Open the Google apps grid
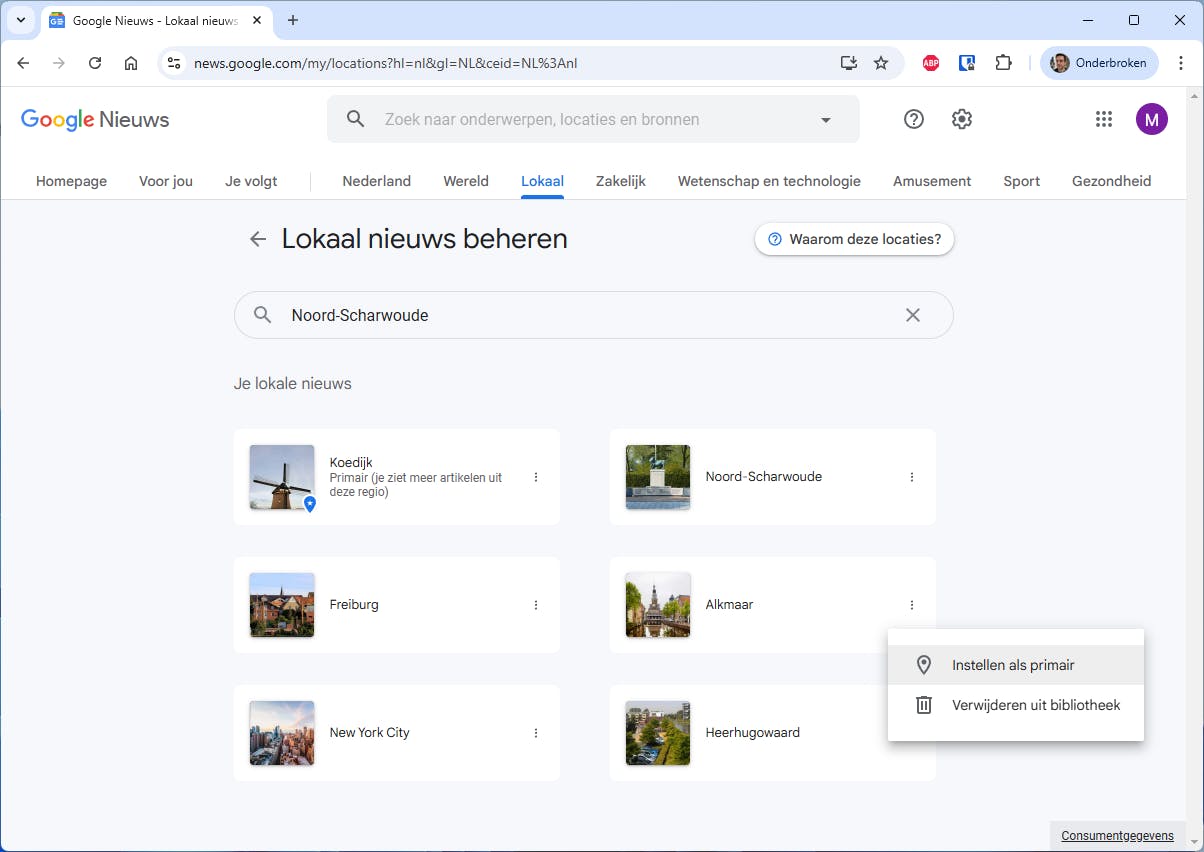 1104,119
